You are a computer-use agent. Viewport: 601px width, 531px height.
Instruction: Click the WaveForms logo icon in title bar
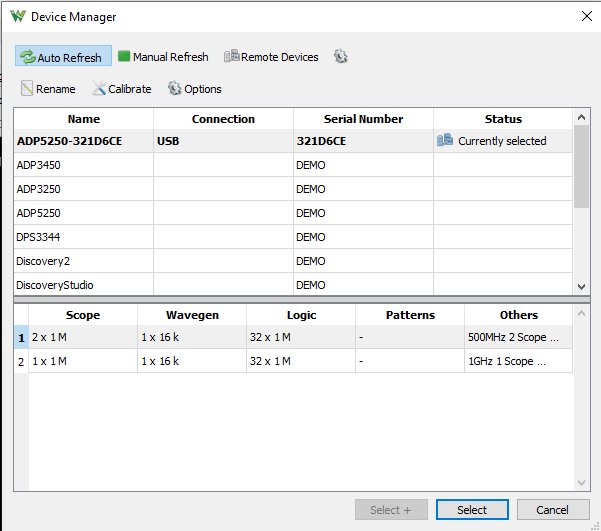pos(18,16)
